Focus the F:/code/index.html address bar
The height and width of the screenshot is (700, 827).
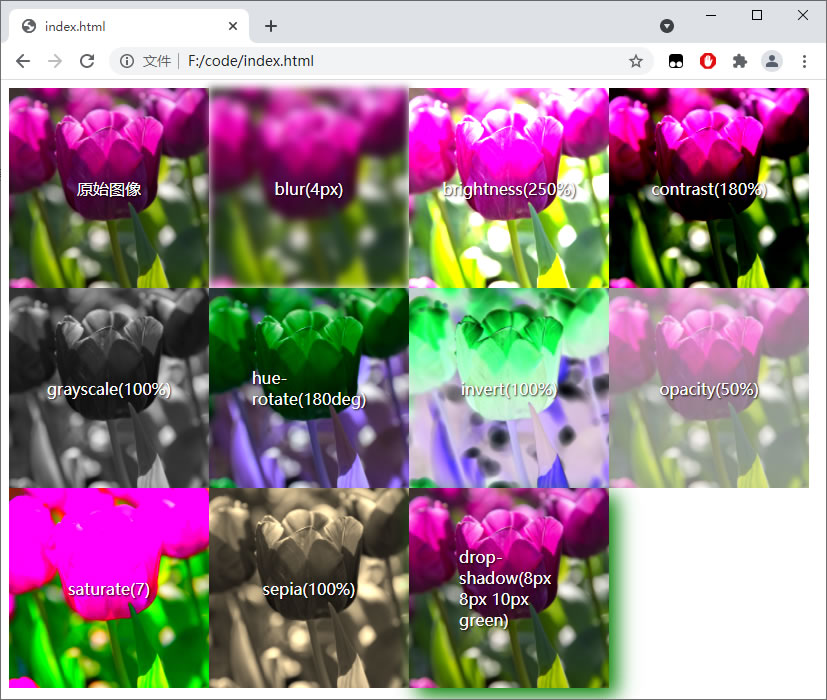point(381,61)
